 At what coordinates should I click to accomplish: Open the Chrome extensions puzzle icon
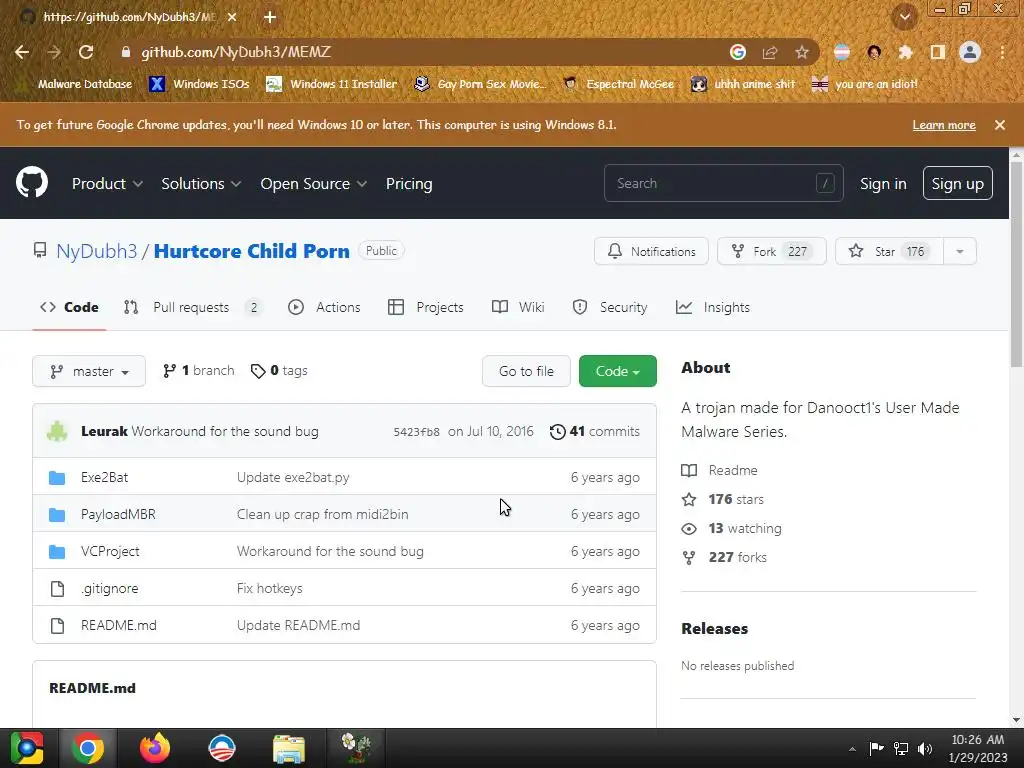click(905, 52)
